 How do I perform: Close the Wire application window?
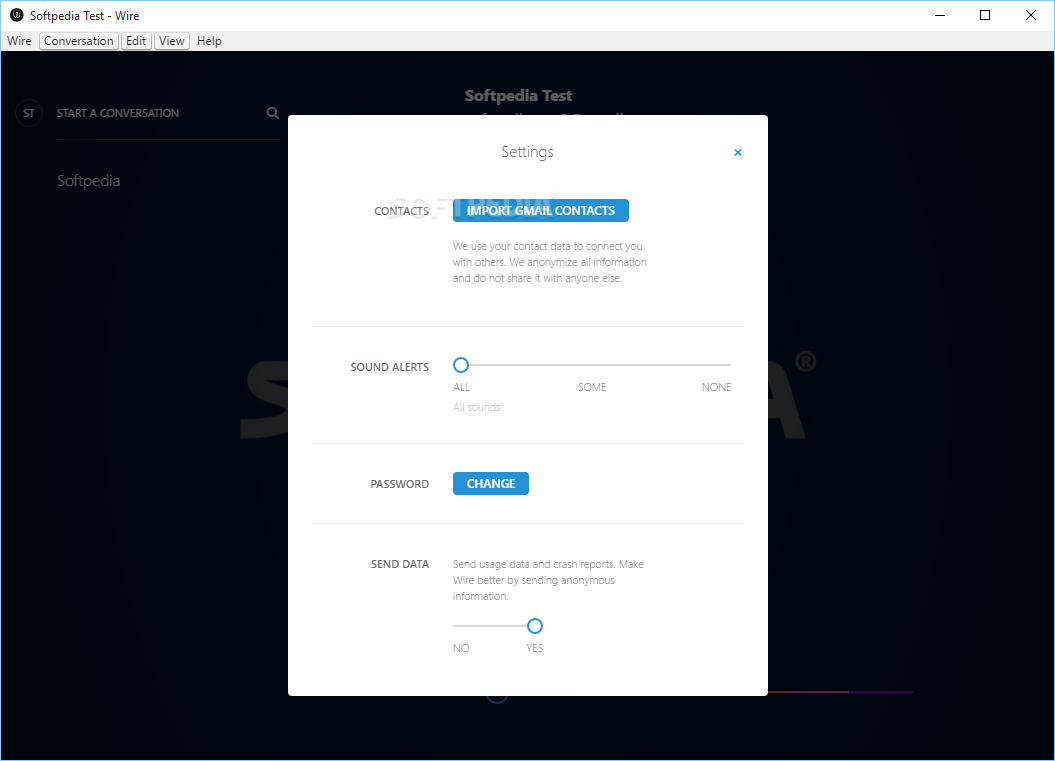[1030, 15]
